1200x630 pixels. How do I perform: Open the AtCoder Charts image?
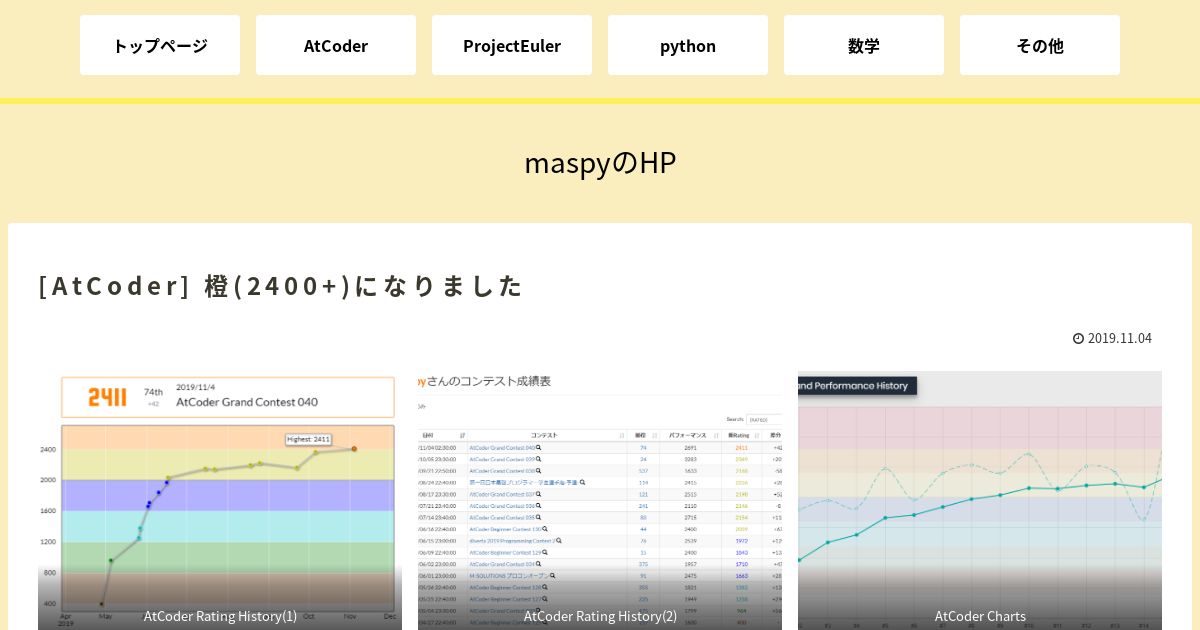980,500
